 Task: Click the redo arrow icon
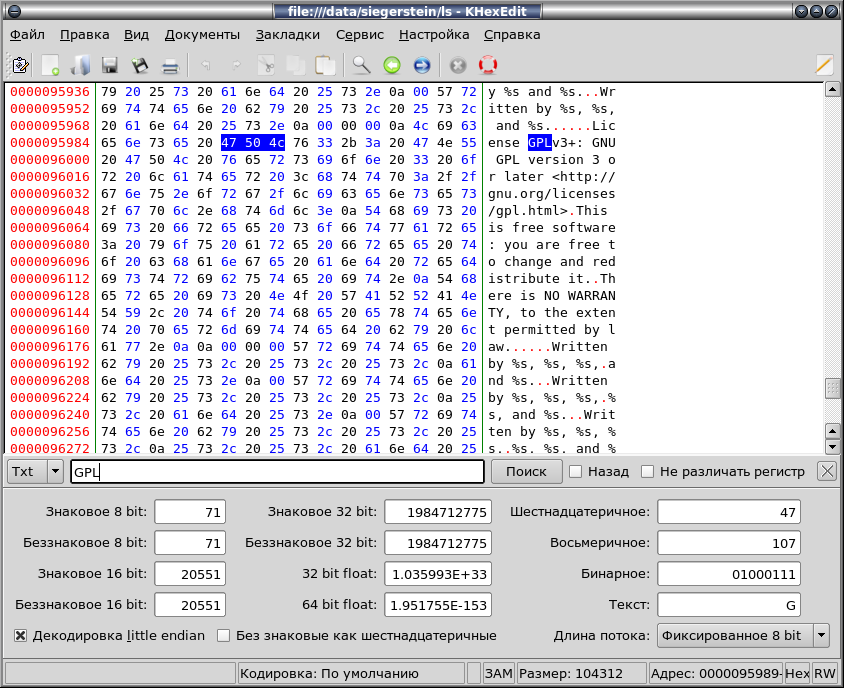[236, 65]
